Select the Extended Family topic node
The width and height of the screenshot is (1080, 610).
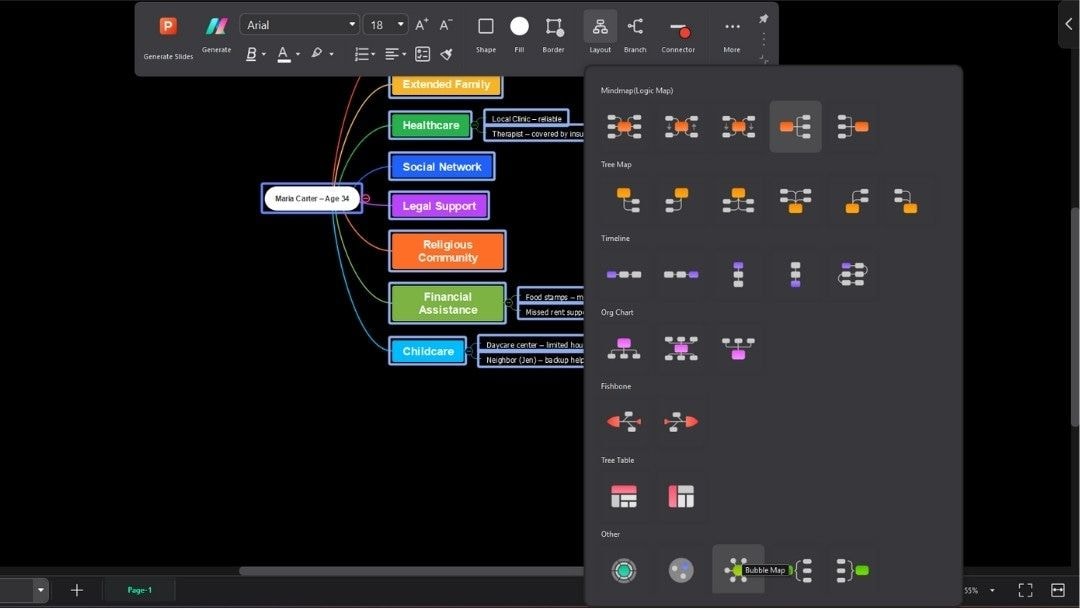point(446,85)
